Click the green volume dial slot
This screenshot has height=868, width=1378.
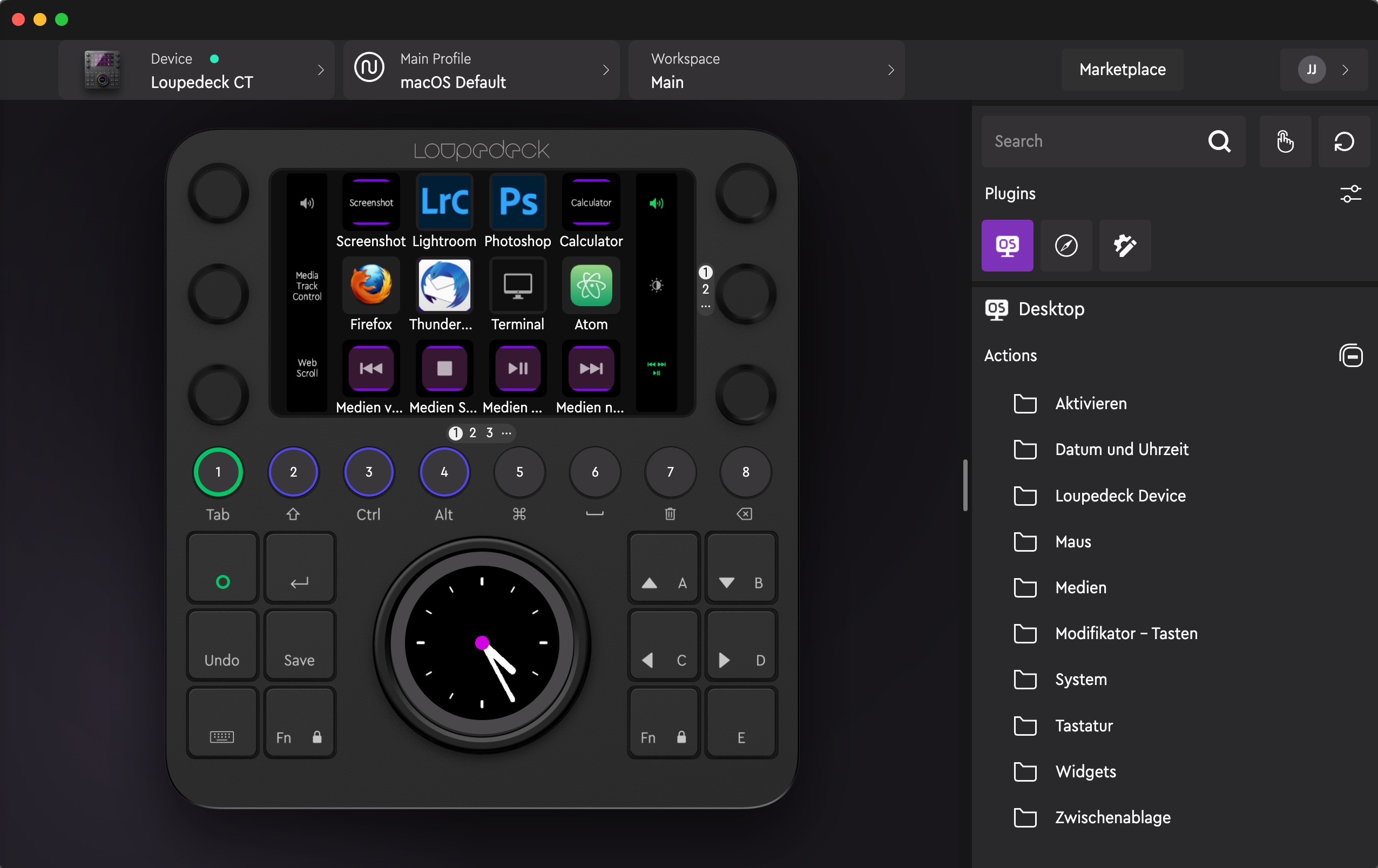pyautogui.click(x=657, y=203)
